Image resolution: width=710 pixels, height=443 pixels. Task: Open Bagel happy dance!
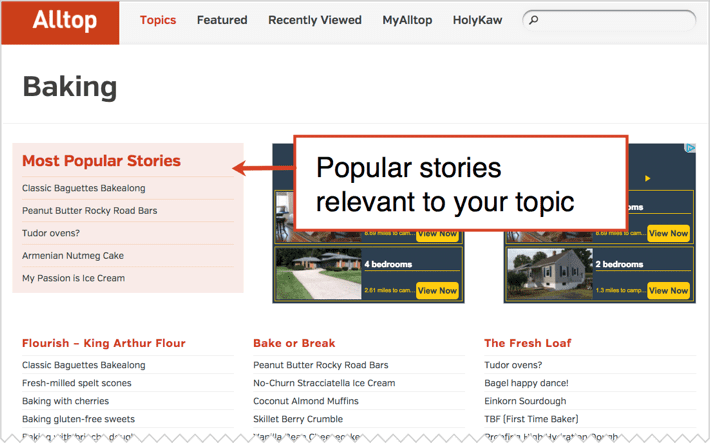[x=526, y=383]
